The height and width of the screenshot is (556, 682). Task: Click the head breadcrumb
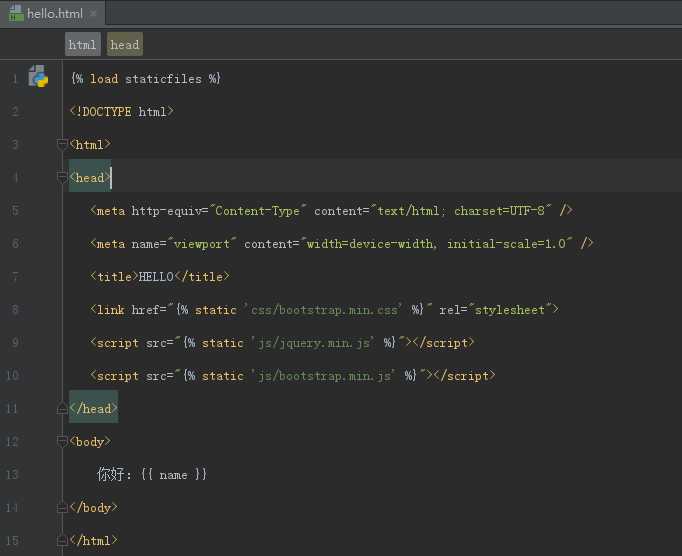125,44
